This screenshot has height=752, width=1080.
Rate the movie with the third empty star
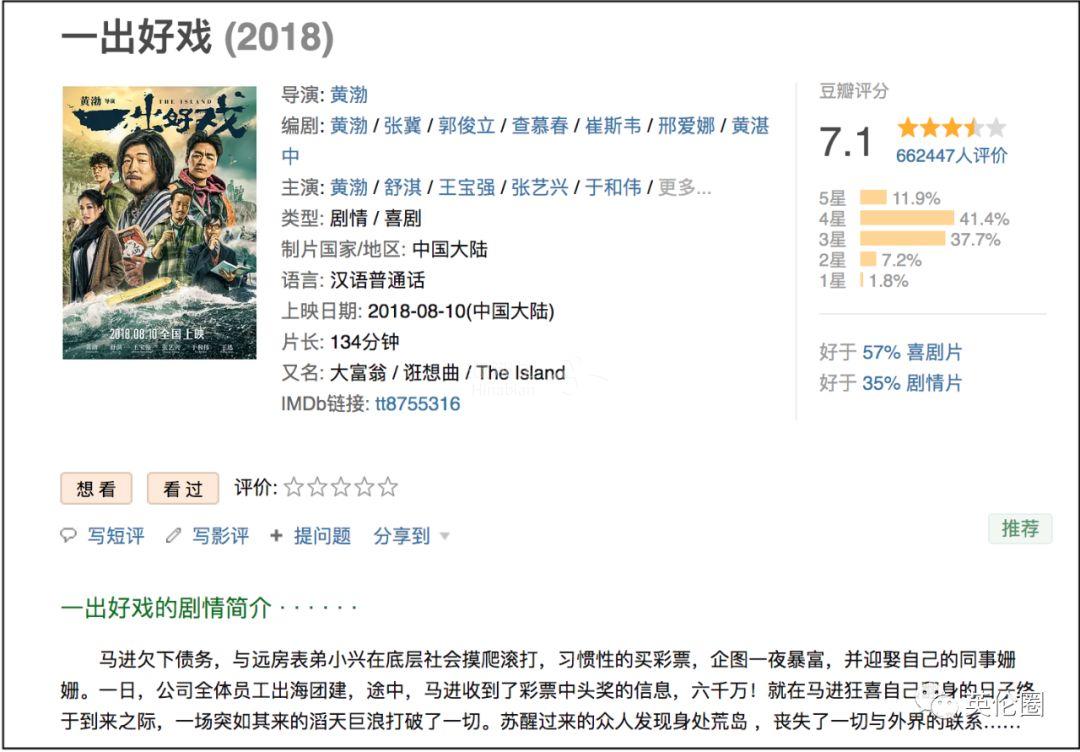(341, 488)
